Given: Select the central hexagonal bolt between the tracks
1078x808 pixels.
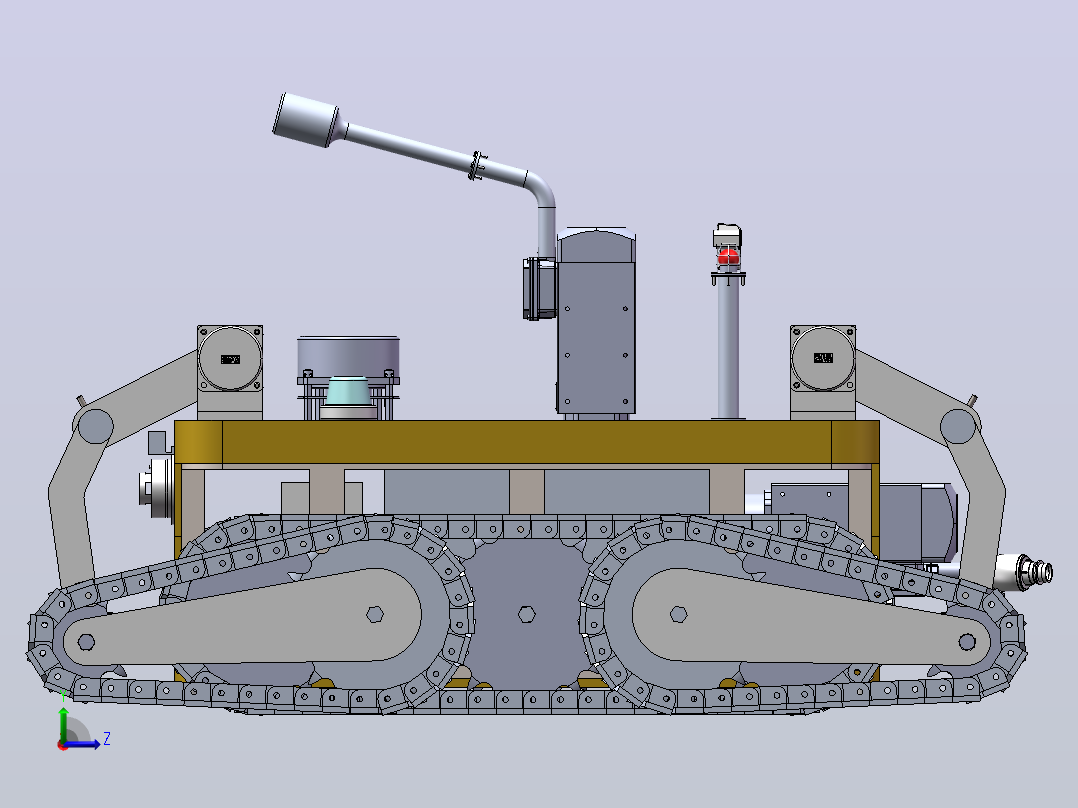Looking at the screenshot, I should (527, 614).
